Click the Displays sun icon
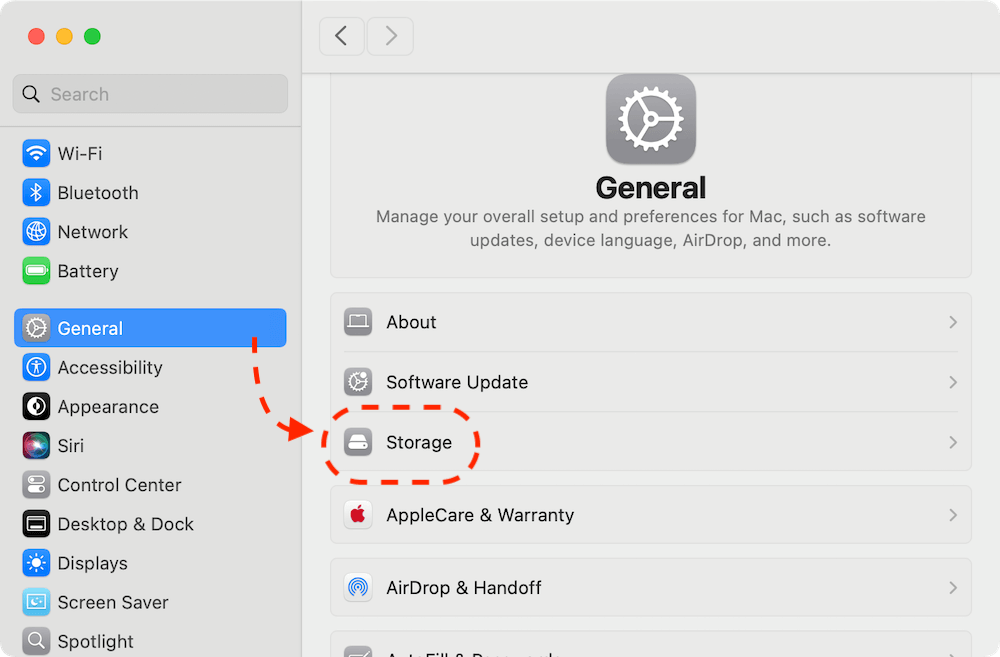The image size is (1000, 657). coord(36,563)
